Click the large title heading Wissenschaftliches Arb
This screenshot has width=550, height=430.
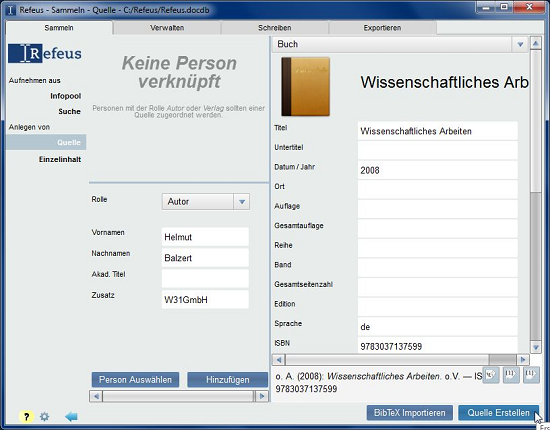(x=444, y=83)
